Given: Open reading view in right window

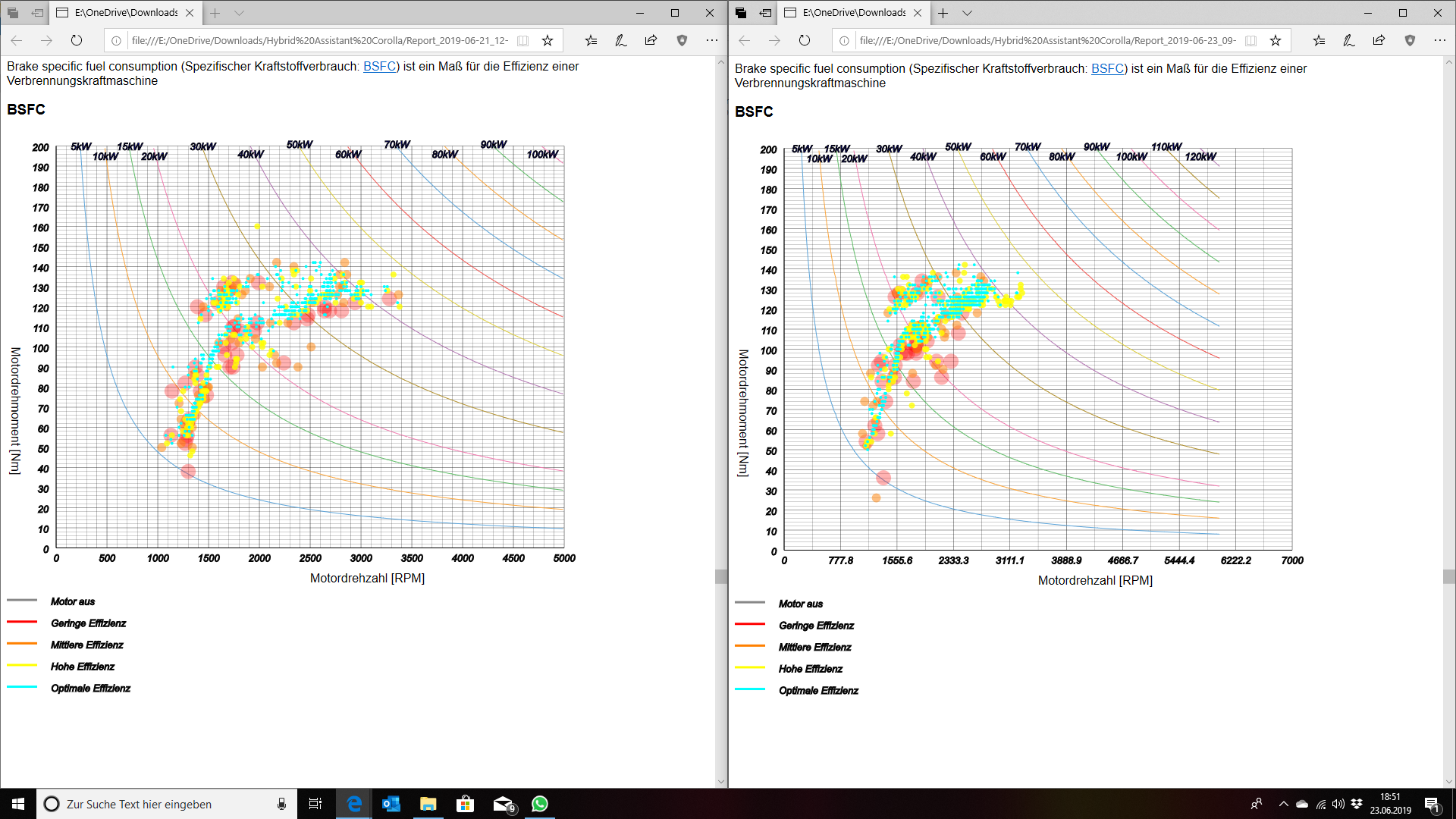Looking at the screenshot, I should pyautogui.click(x=1250, y=40).
